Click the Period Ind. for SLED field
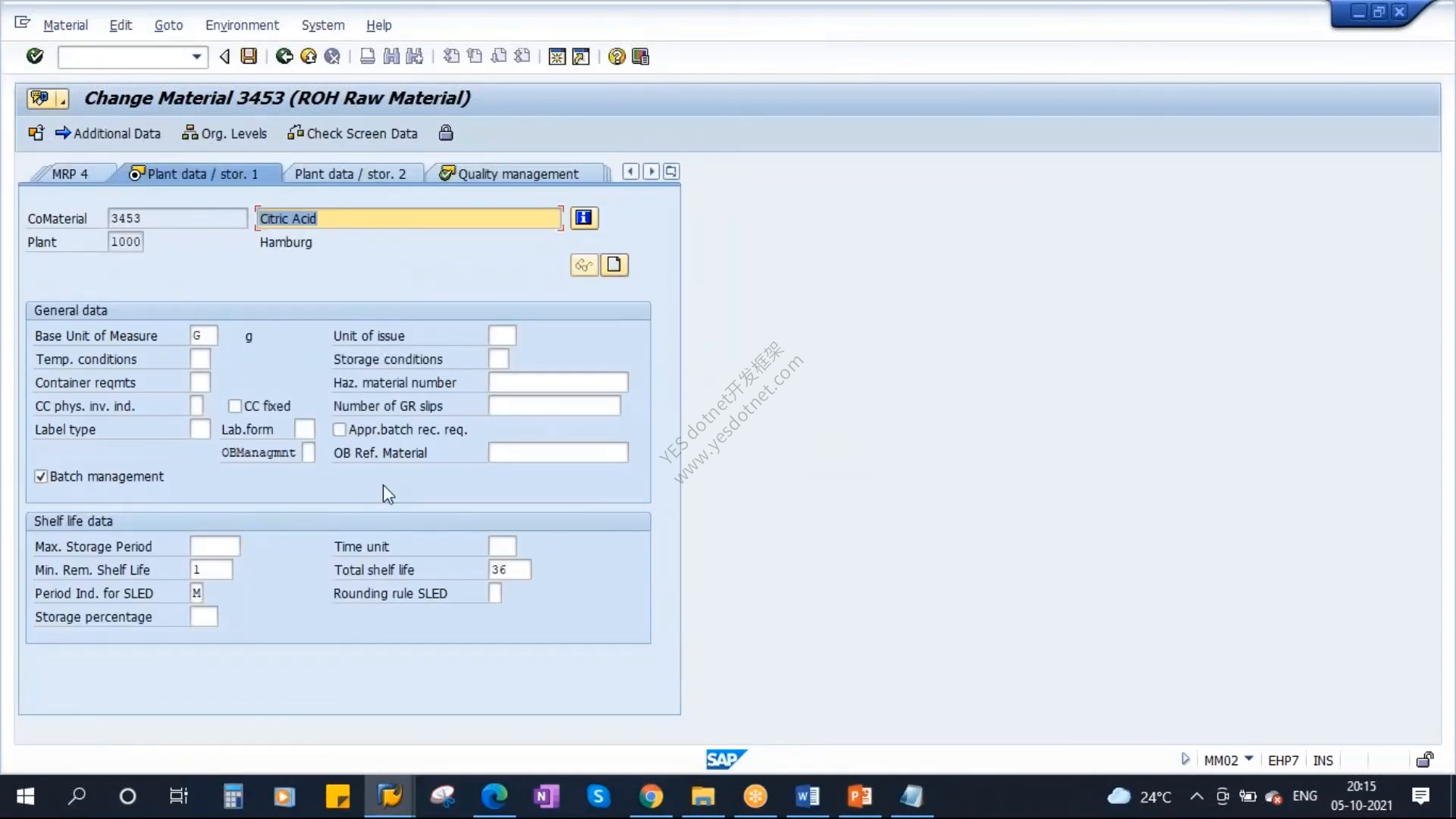 196,593
